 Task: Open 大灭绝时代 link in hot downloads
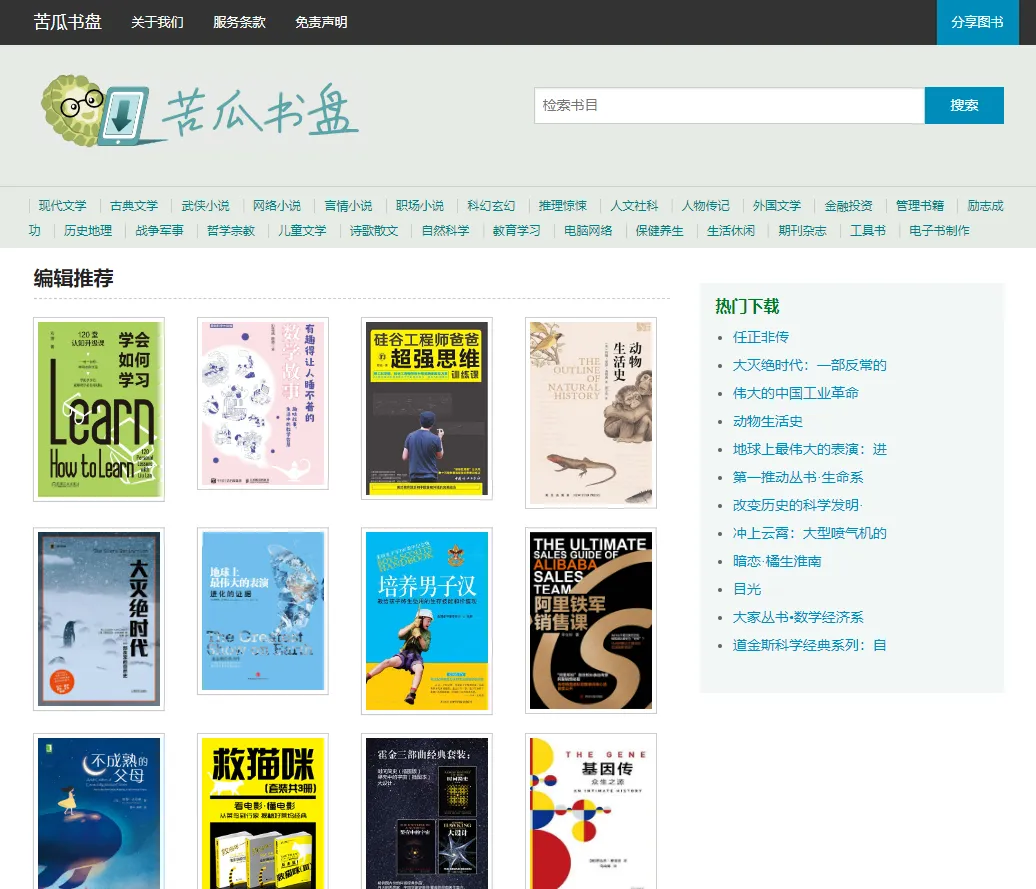coord(809,365)
